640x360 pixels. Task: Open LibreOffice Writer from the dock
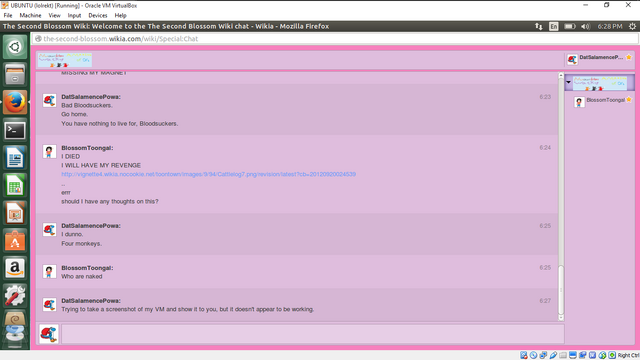[x=15, y=158]
